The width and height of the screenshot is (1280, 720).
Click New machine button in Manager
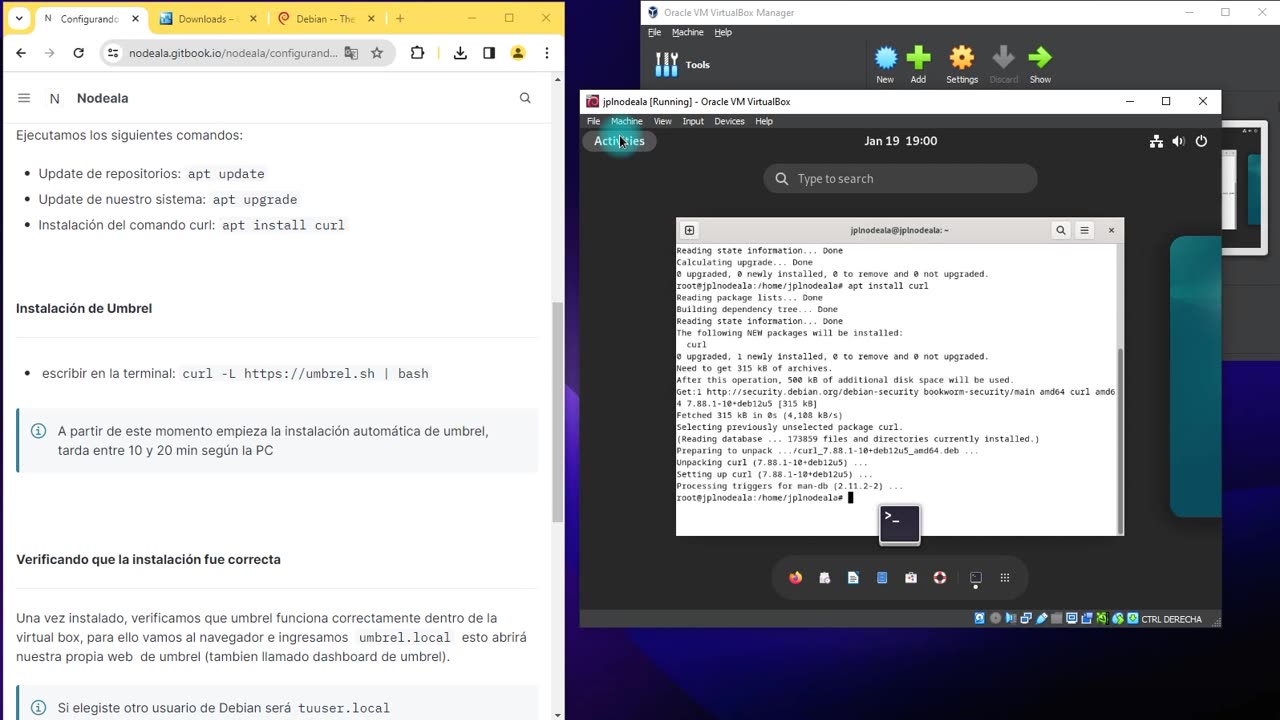[885, 64]
